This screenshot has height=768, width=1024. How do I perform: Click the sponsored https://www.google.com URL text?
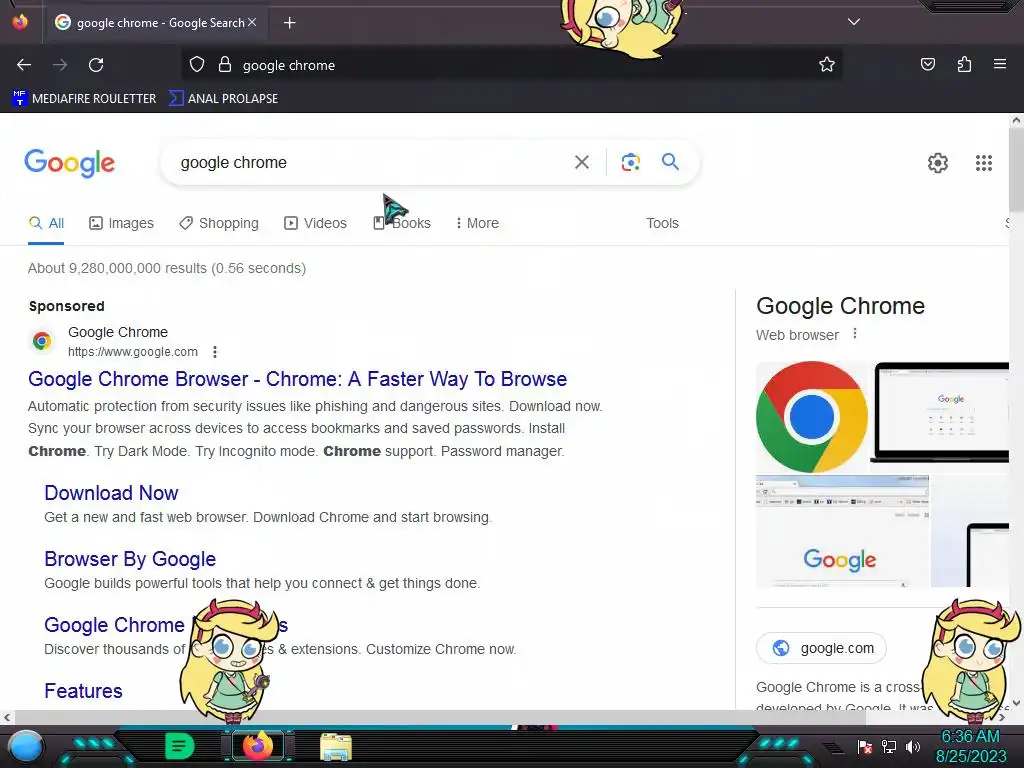coord(133,352)
